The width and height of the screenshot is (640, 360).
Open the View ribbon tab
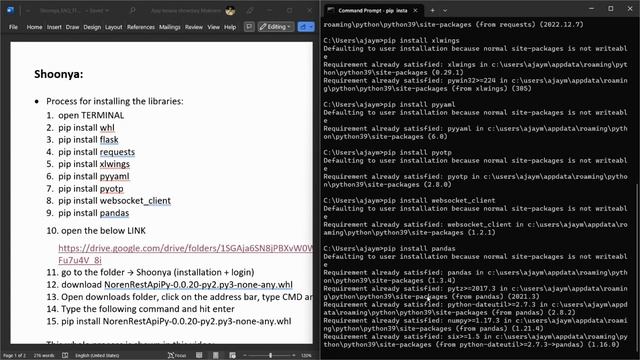(213, 27)
